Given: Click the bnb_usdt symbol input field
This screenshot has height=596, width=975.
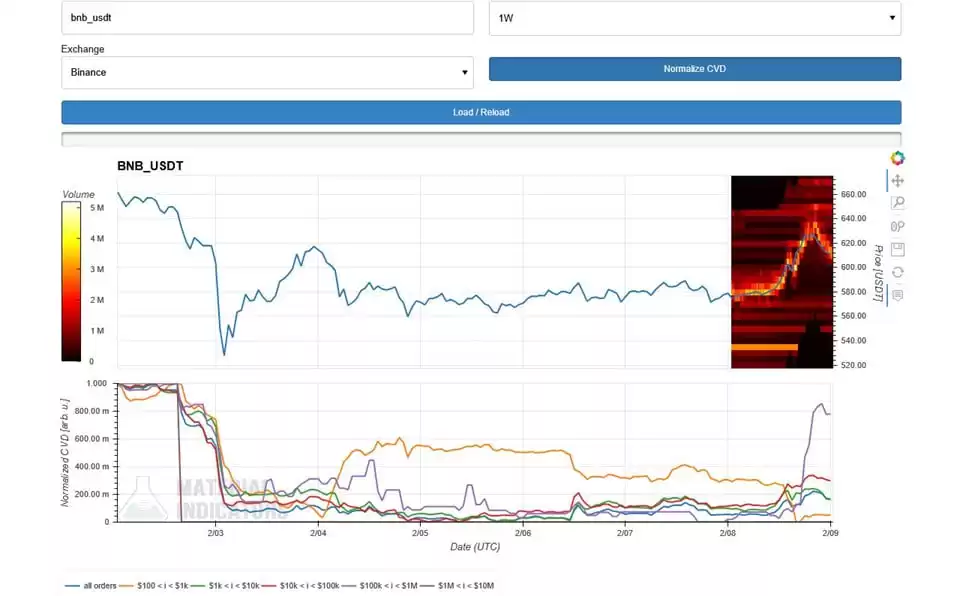Looking at the screenshot, I should tap(267, 17).
